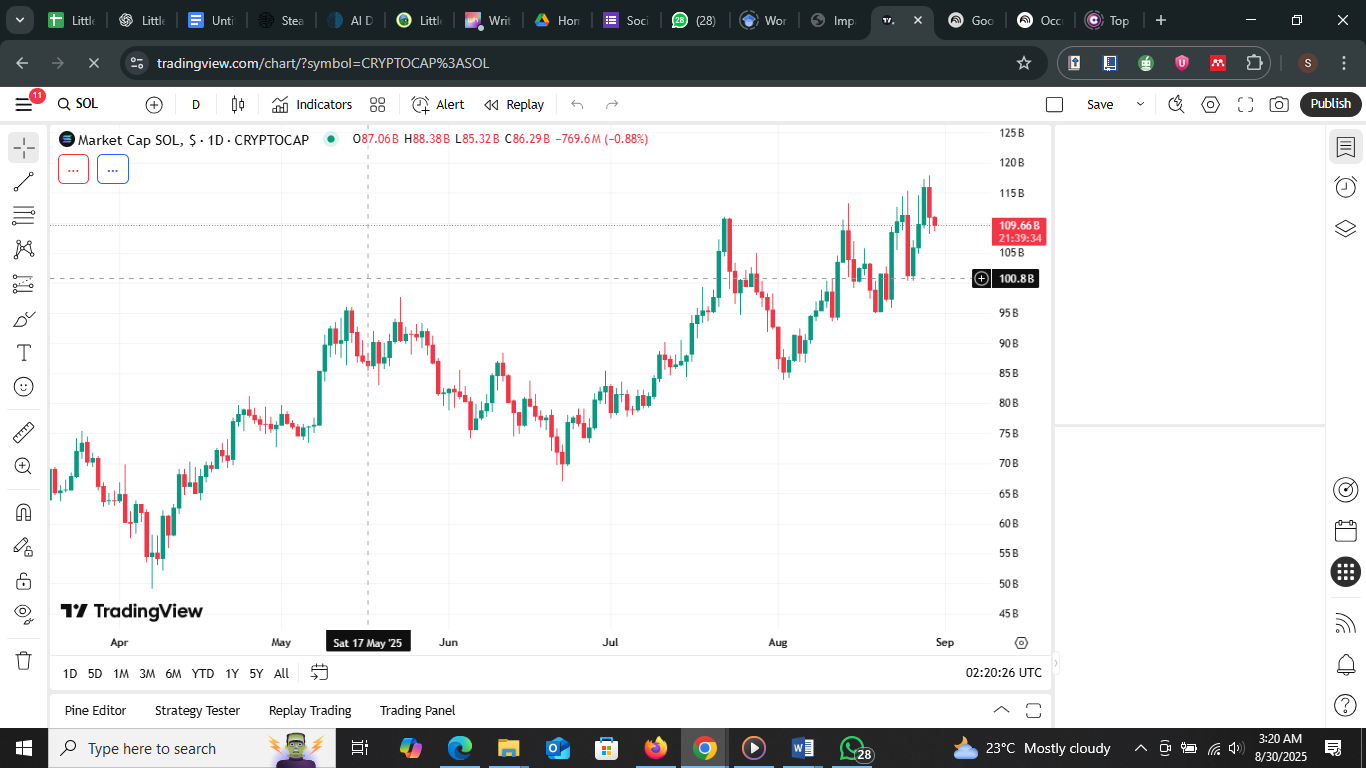The height and width of the screenshot is (768, 1366).
Task: Toggle Magnet mode on
Action: click(24, 512)
